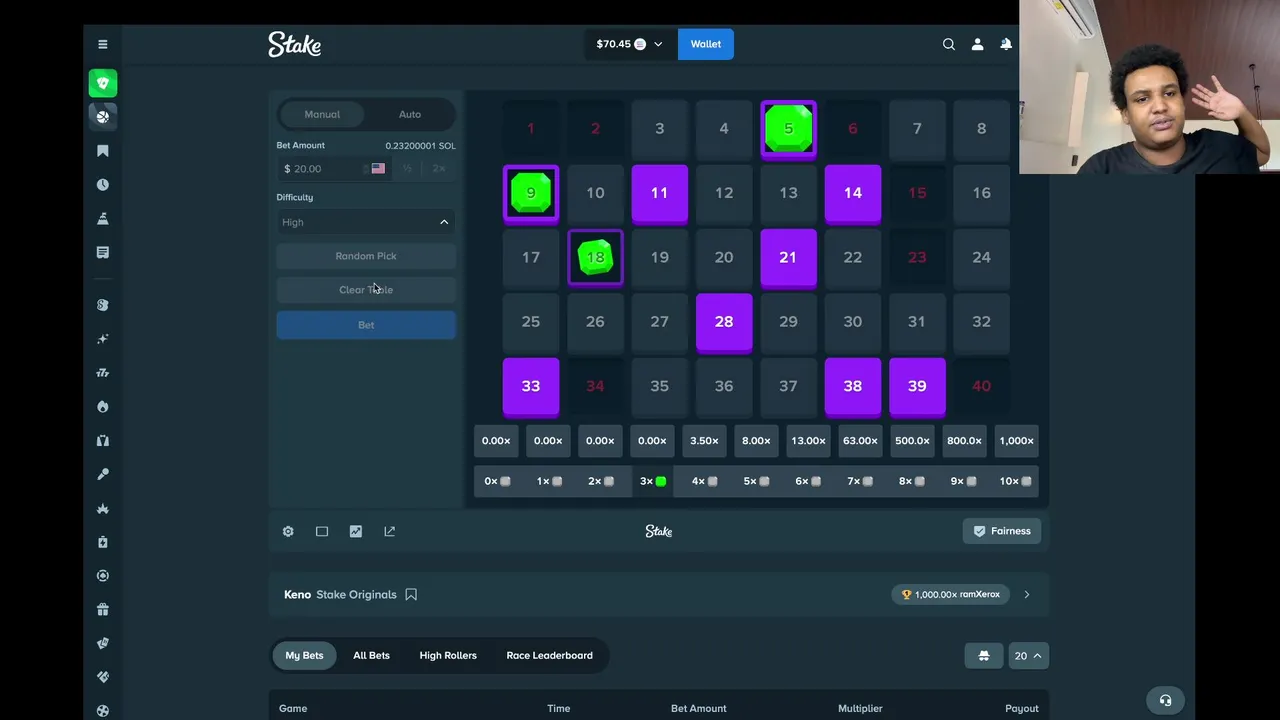Click the 3.50× payout box
Screen dimensions: 1280x720
click(x=704, y=441)
